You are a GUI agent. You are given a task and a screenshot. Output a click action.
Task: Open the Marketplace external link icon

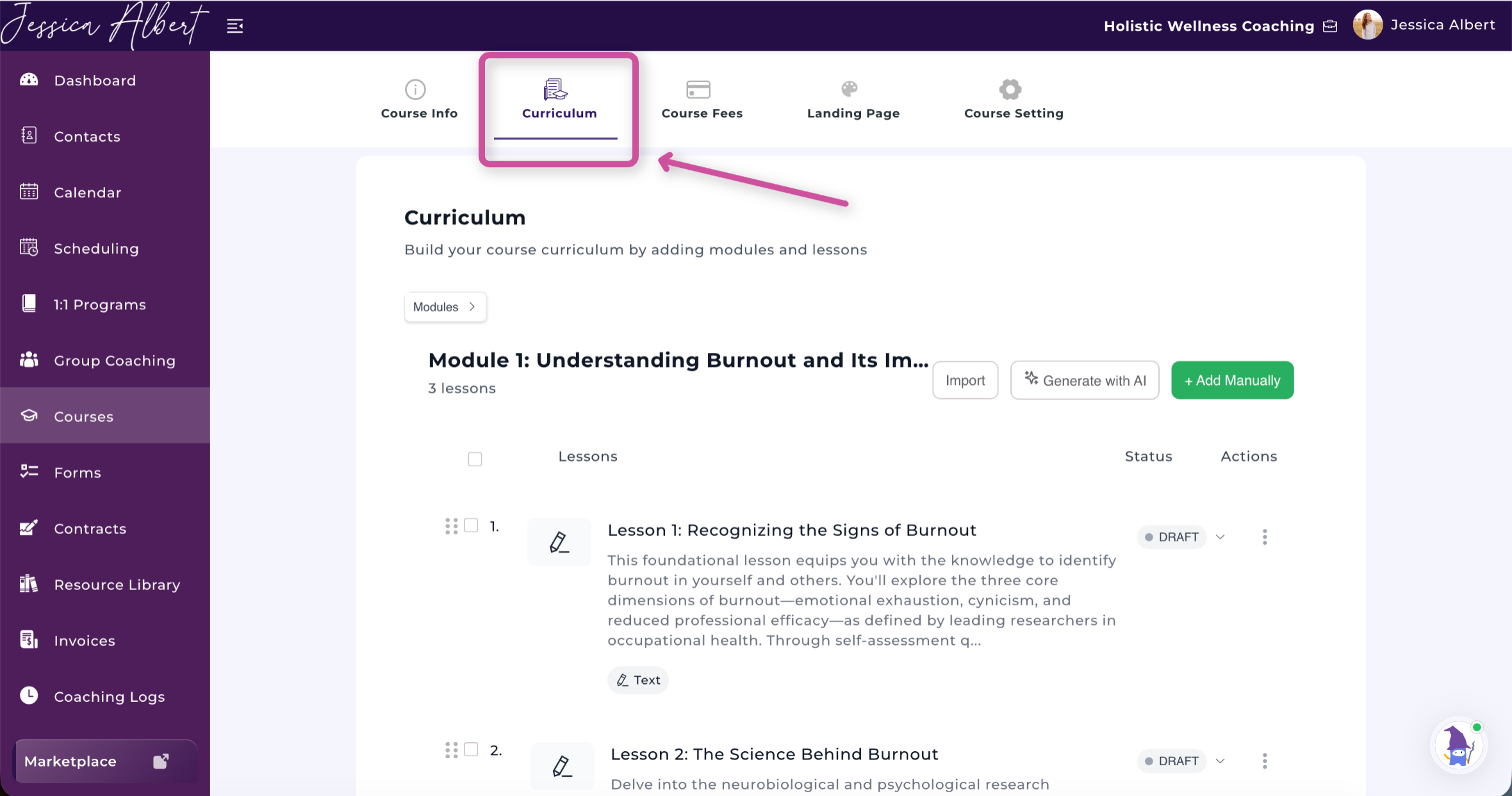click(161, 761)
